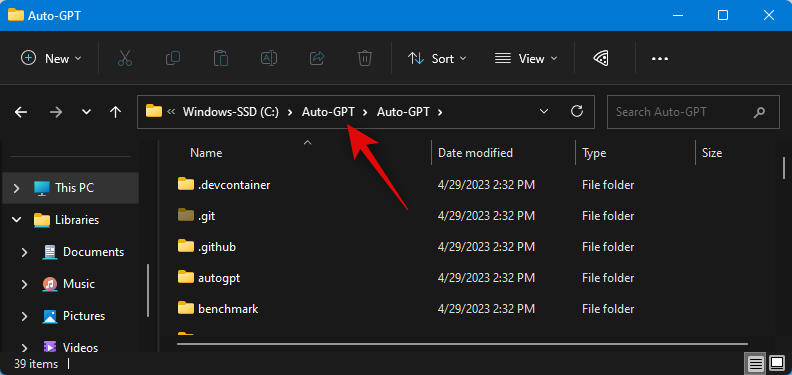This screenshot has height=375, width=792.
Task: Show hidden path with double chevron
Action: [x=171, y=112]
